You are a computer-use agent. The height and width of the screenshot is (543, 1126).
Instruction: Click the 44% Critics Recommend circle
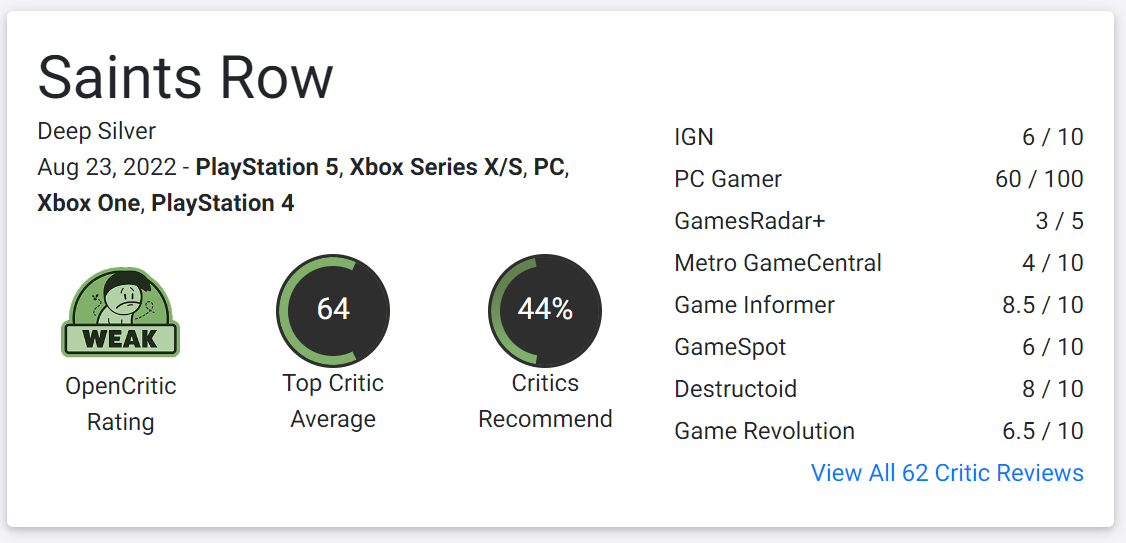[x=545, y=310]
